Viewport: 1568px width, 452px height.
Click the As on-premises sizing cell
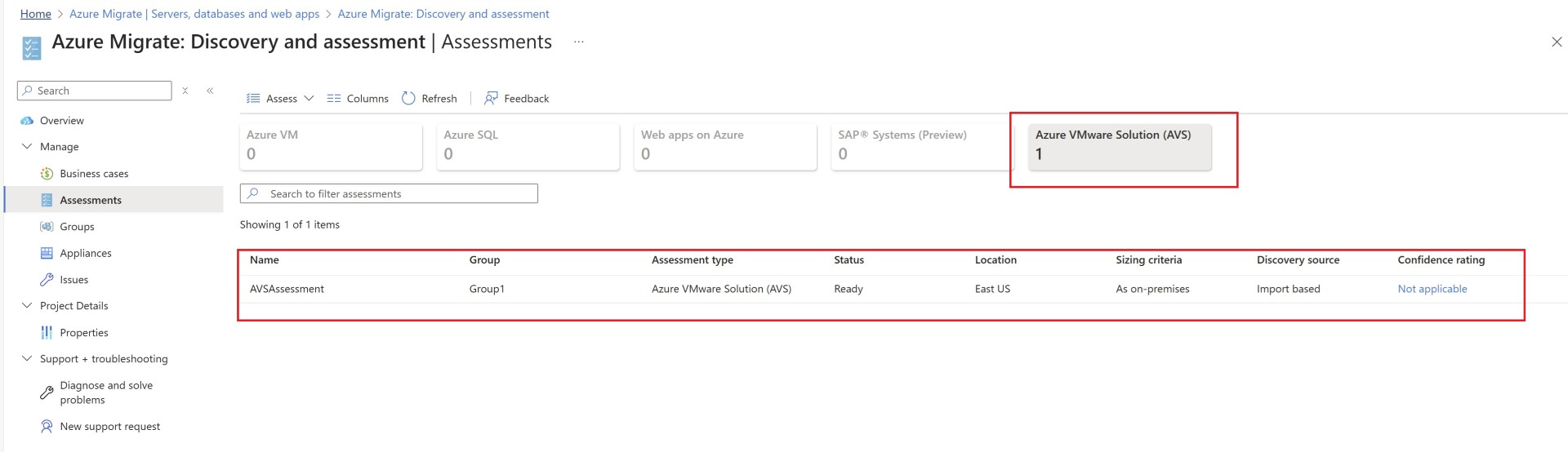[1152, 289]
